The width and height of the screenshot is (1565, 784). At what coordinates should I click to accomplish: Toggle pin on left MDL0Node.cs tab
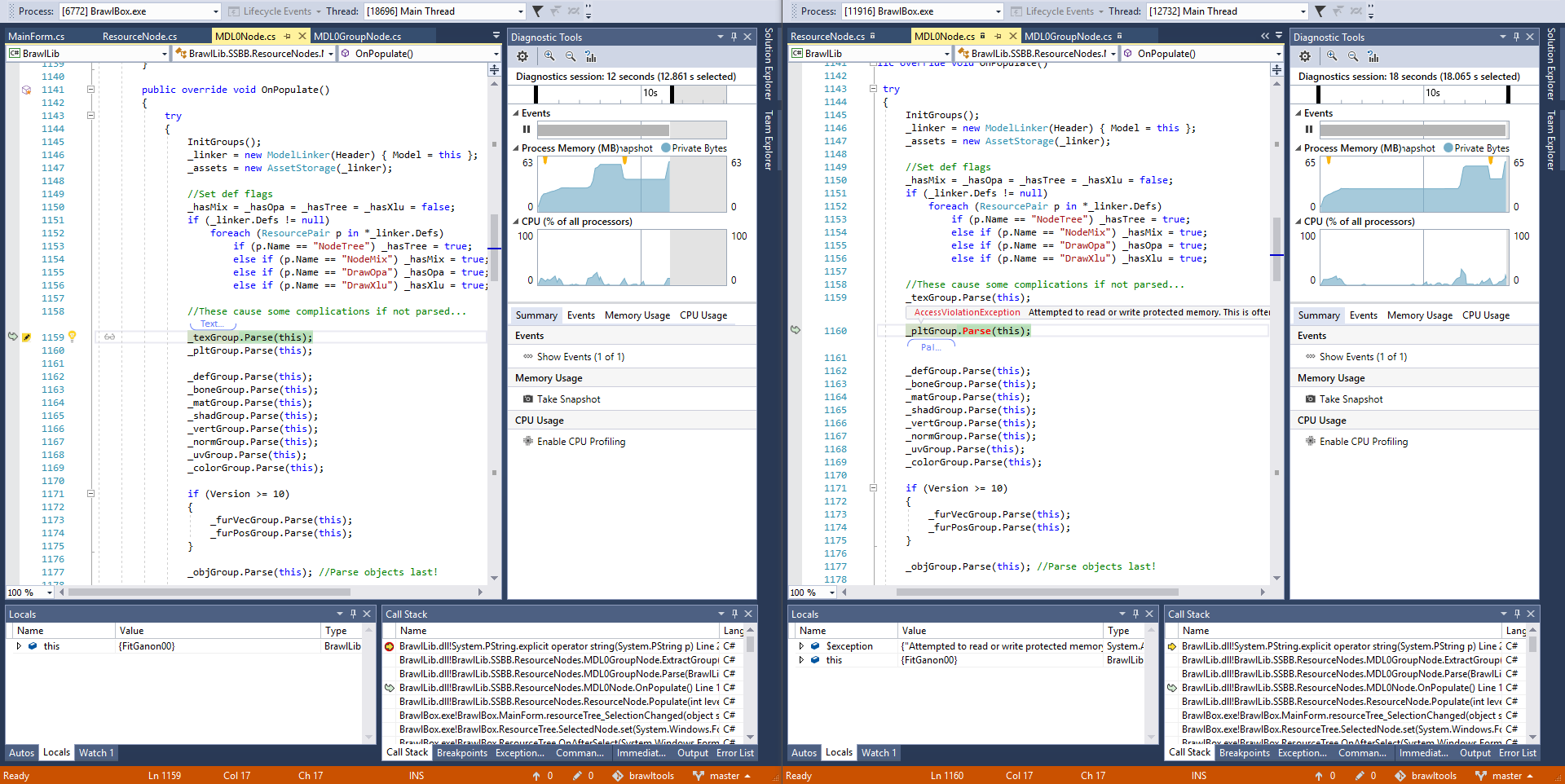click(x=288, y=36)
